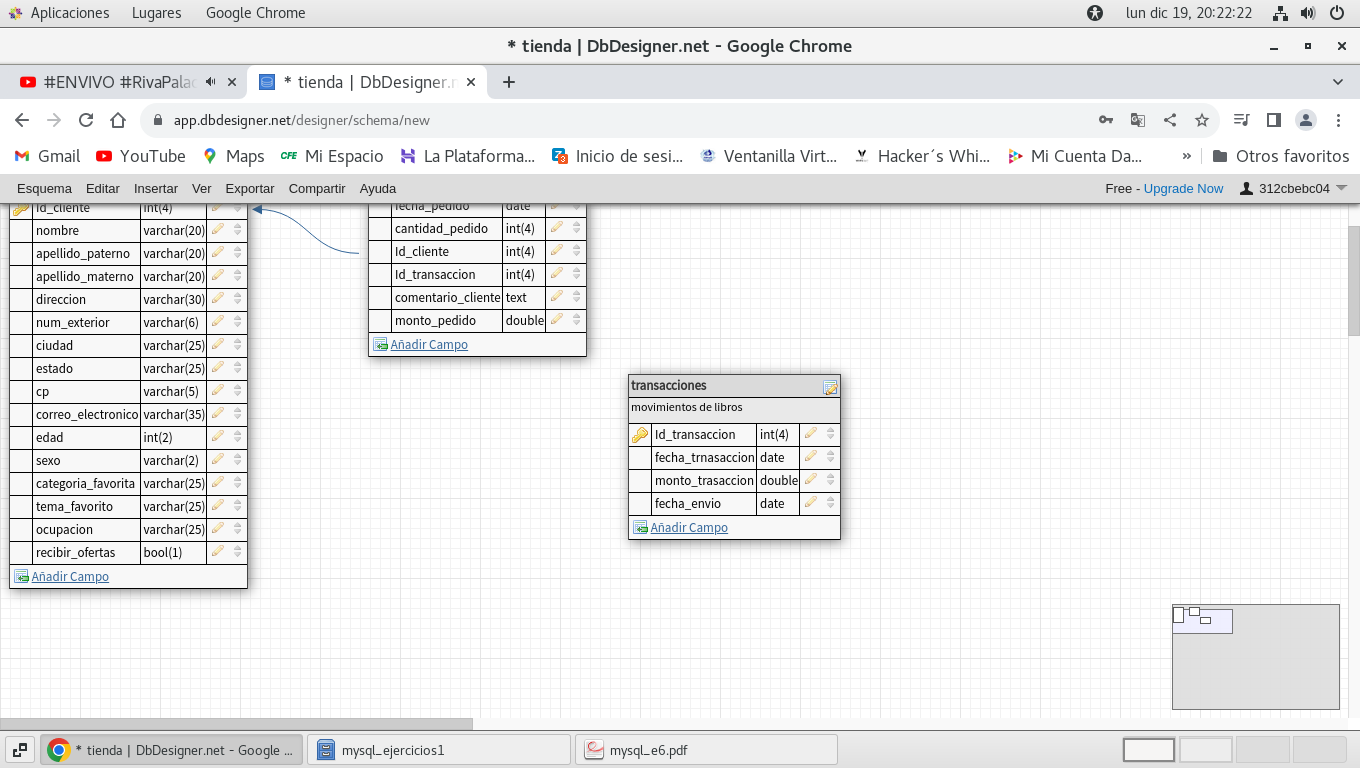Reorder the ciudad field using sort arrows
Image resolution: width=1360 pixels, height=768 pixels.
click(x=237, y=345)
